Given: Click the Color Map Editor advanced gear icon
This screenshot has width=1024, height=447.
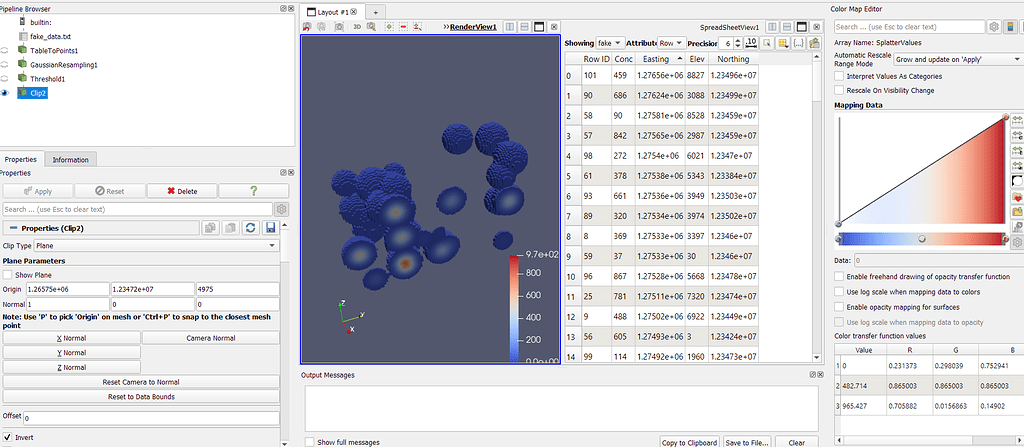Looking at the screenshot, I should [x=994, y=27].
